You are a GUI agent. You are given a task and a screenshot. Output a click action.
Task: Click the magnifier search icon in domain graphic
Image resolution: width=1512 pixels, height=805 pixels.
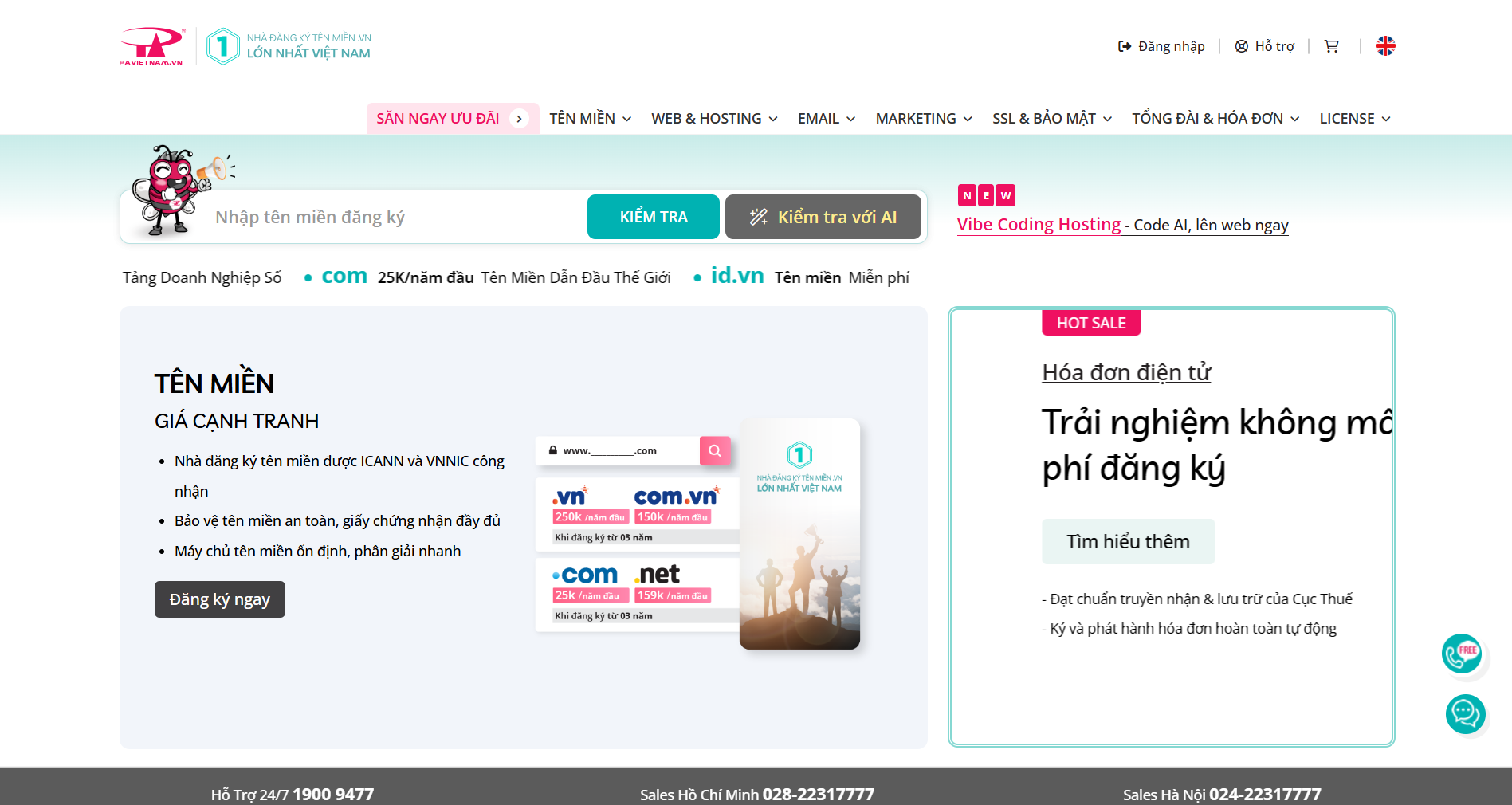tap(715, 450)
